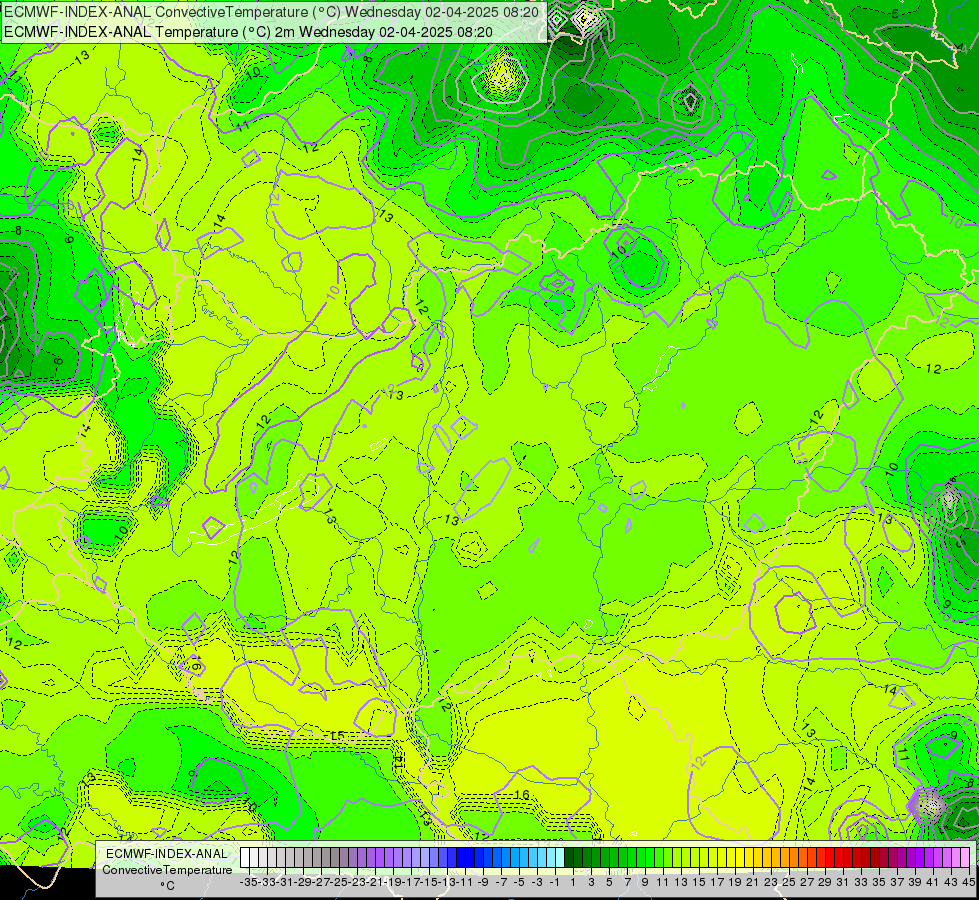Click the ConvectiveTemperature legend caption
979x900 pixels.
coord(167,869)
